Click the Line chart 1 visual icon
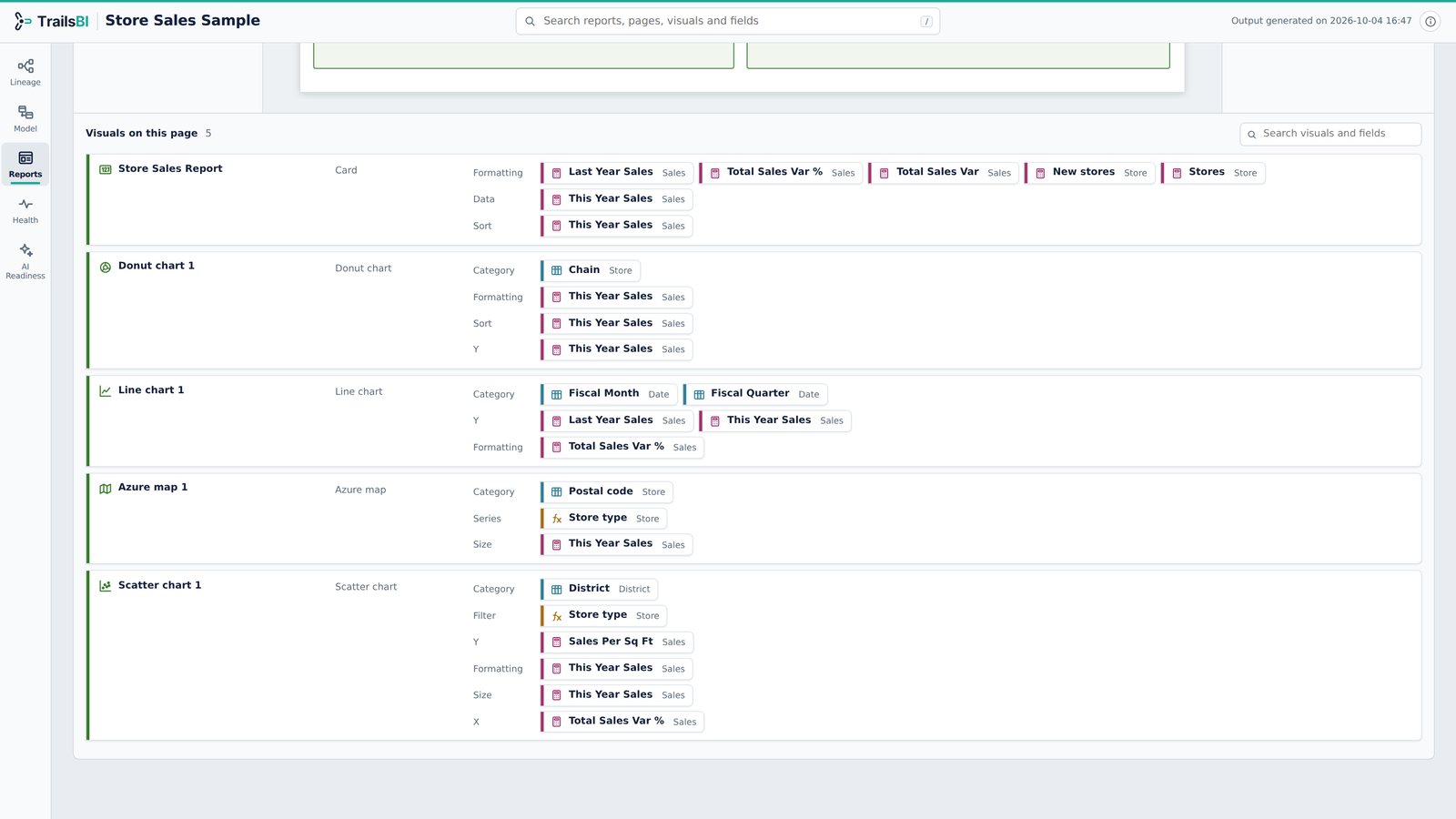This screenshot has height=819, width=1456. [x=106, y=390]
